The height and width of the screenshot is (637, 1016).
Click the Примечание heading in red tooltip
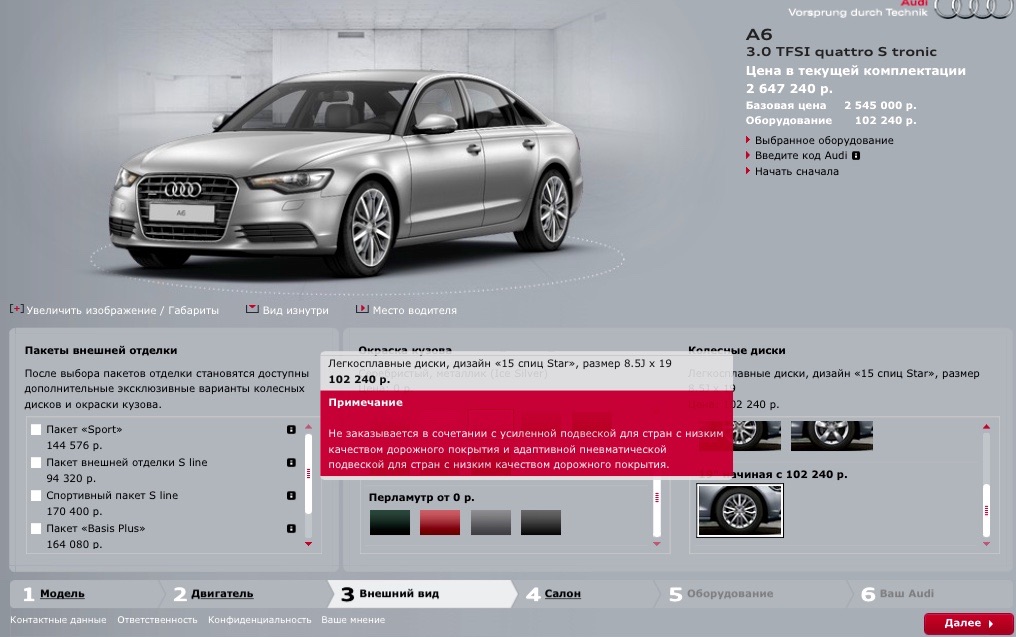[x=365, y=402]
